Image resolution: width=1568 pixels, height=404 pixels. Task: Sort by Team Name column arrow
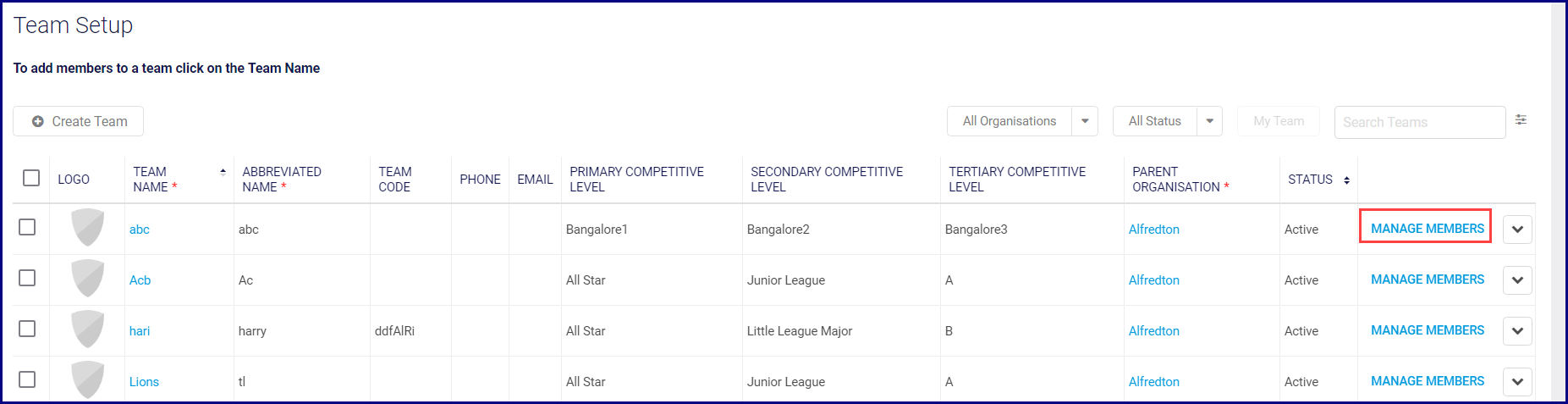tap(223, 172)
